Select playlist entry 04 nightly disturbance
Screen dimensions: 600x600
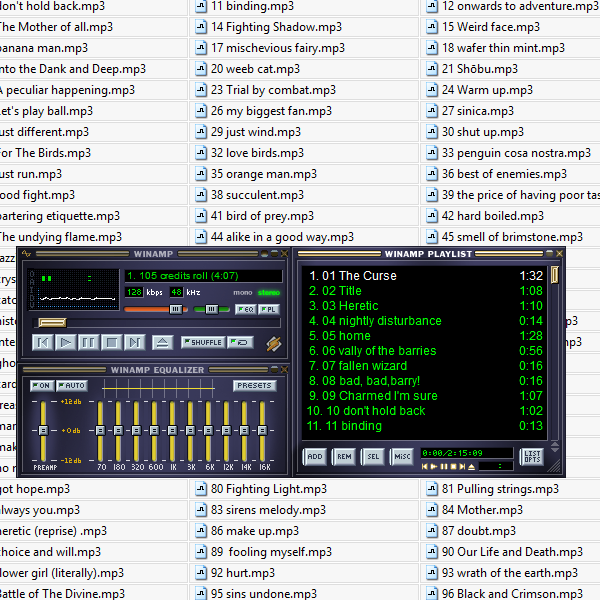tap(424, 321)
